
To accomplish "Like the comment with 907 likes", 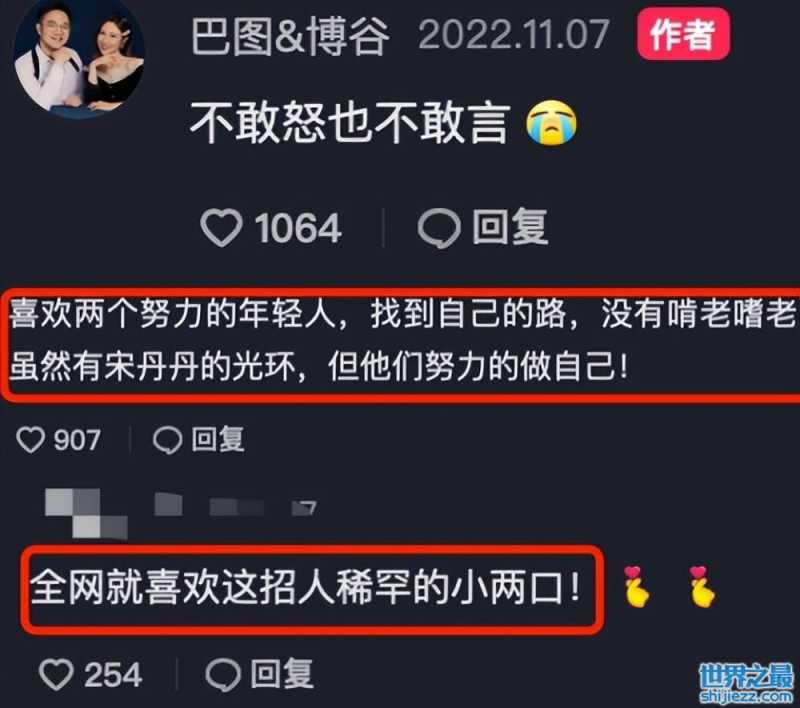I will (31, 440).
